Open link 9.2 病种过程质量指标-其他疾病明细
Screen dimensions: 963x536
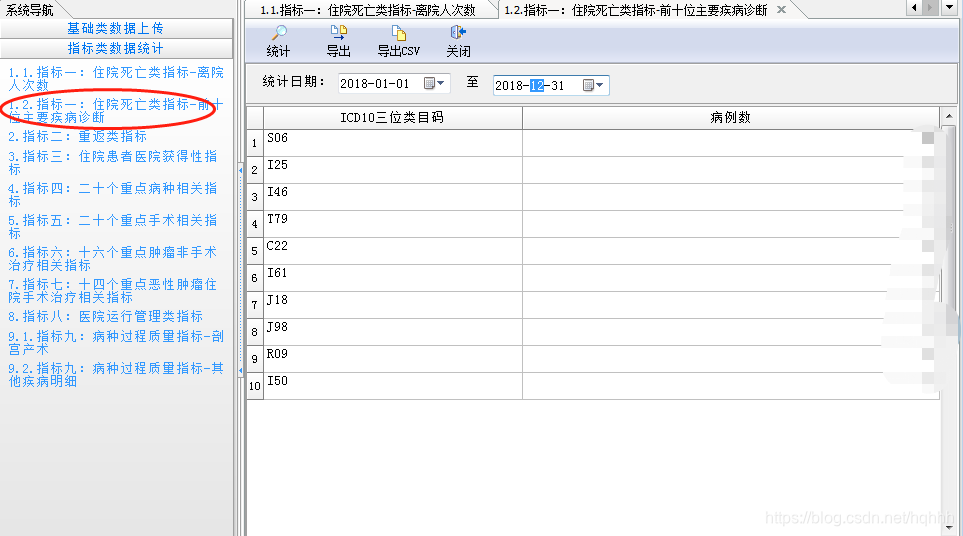click(115, 375)
